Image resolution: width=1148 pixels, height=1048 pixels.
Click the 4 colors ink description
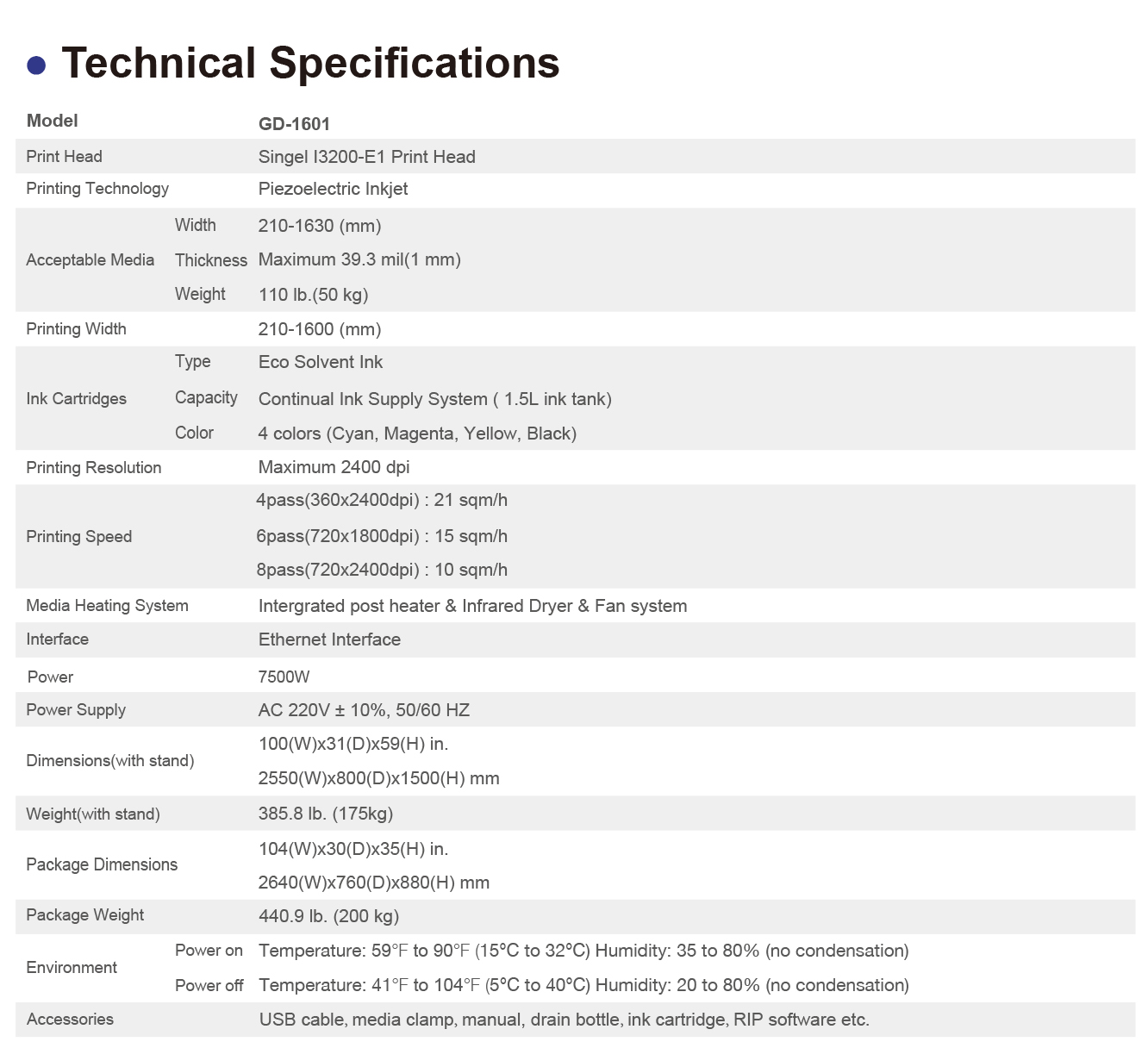417,433
